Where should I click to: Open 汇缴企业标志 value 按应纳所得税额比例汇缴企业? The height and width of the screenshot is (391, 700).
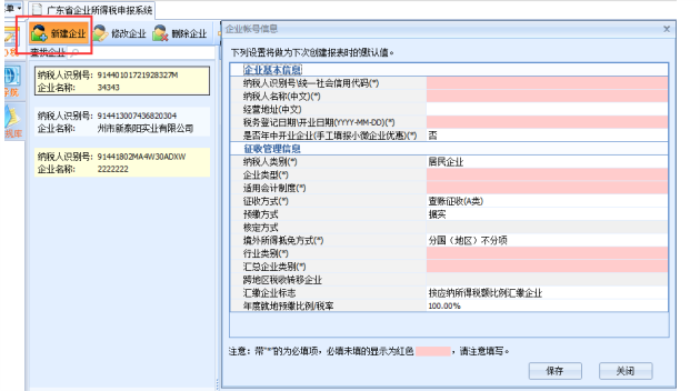[x=547, y=293]
